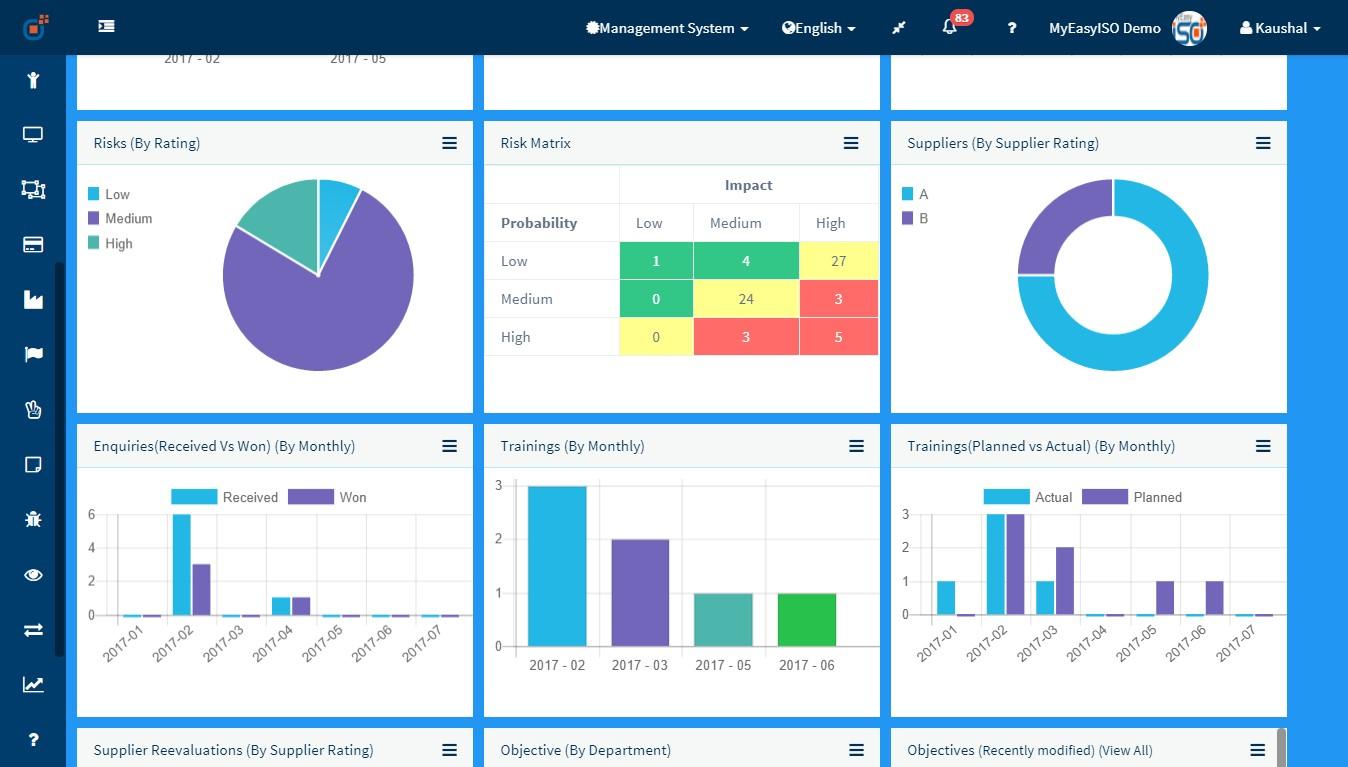1348x767 pixels.
Task: Click the teal 2017 - 05 Trainings bar
Action: click(x=724, y=620)
